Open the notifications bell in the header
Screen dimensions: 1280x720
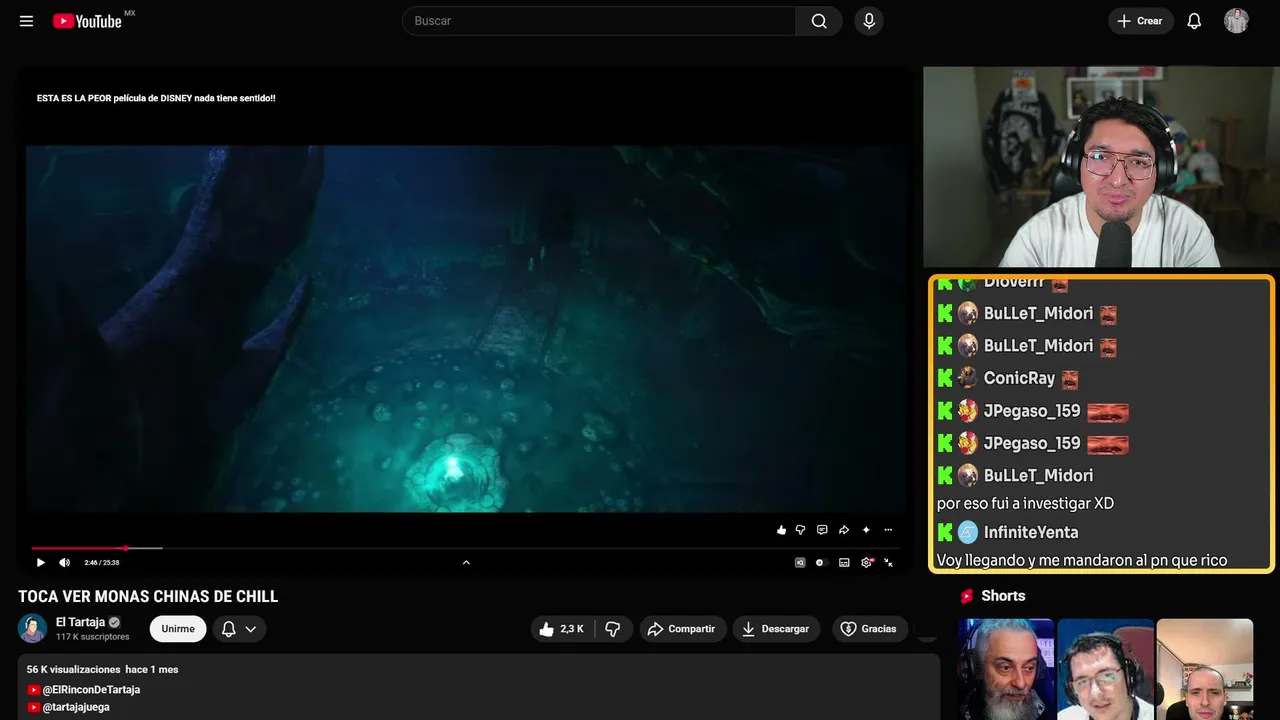click(1194, 21)
